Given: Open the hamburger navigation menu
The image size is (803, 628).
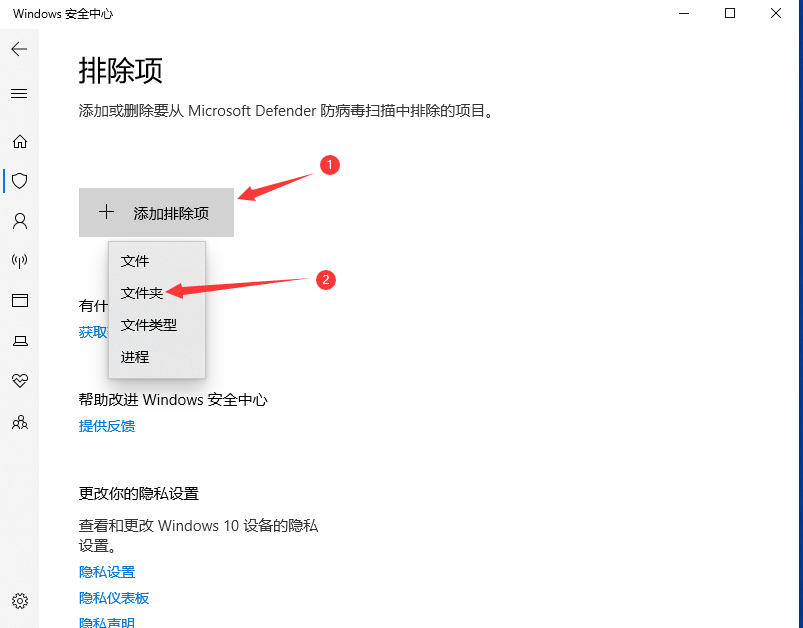Looking at the screenshot, I should pos(19,93).
